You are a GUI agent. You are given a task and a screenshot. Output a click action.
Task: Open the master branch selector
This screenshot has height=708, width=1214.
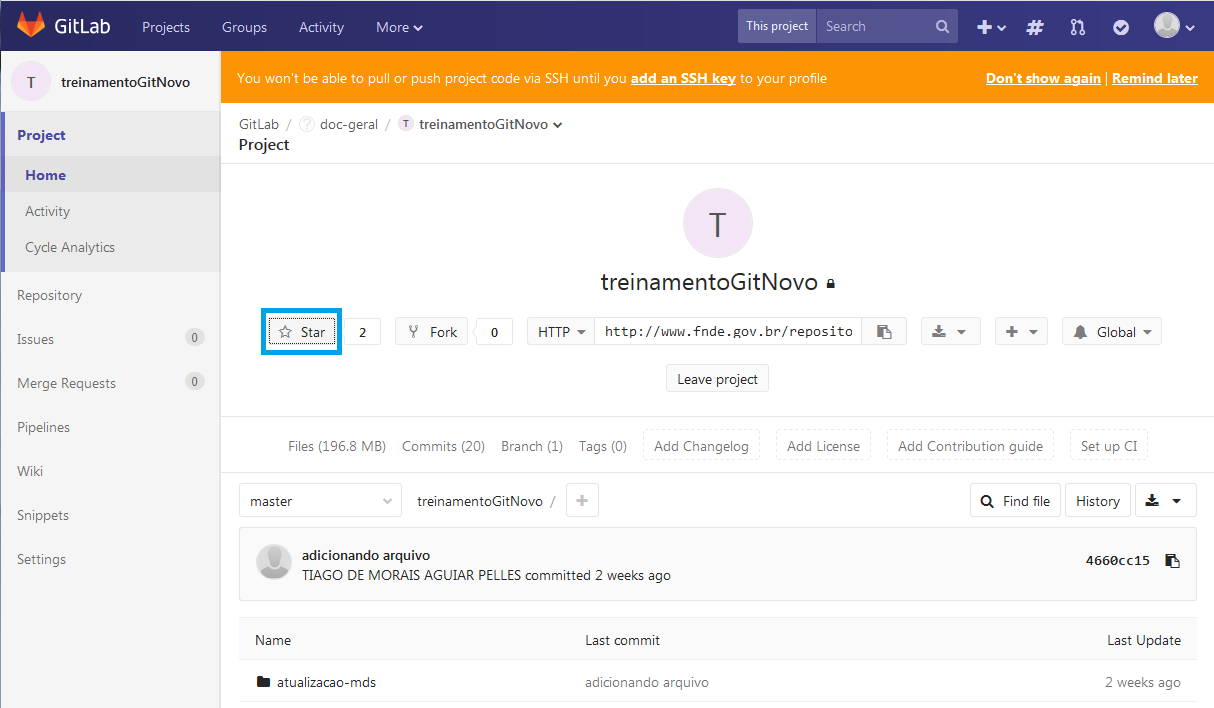click(x=320, y=501)
